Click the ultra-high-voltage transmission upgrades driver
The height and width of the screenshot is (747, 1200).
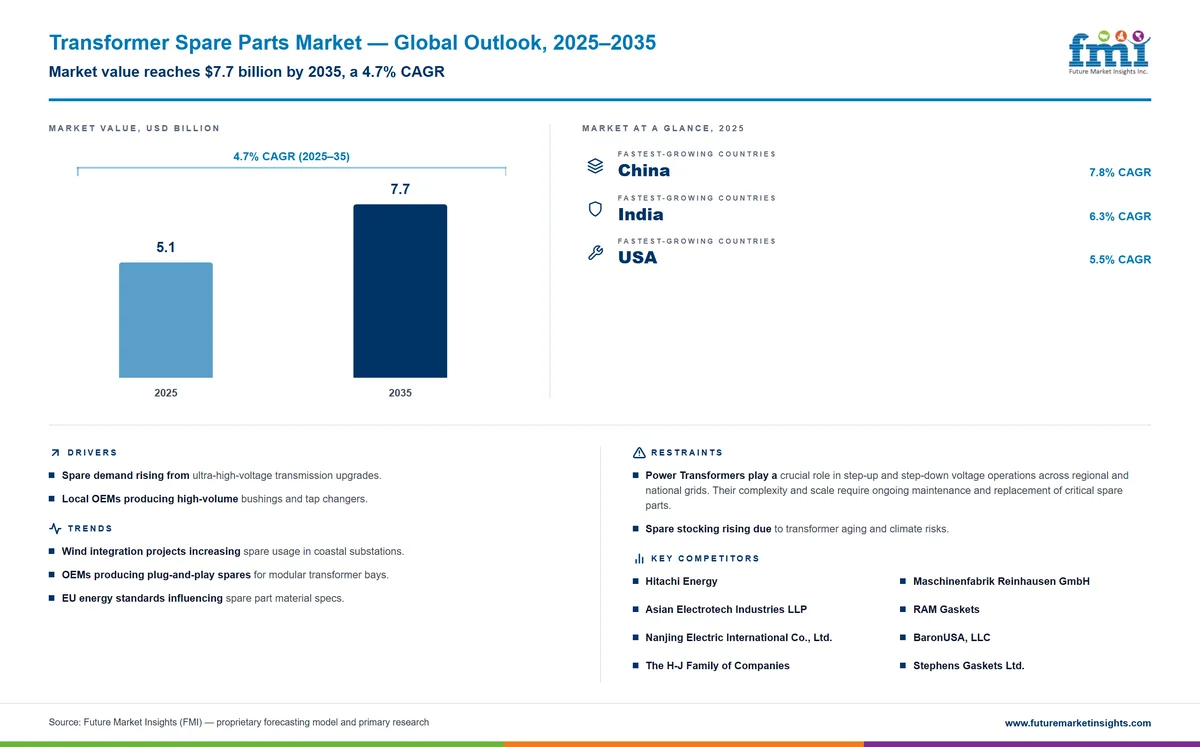pos(221,476)
